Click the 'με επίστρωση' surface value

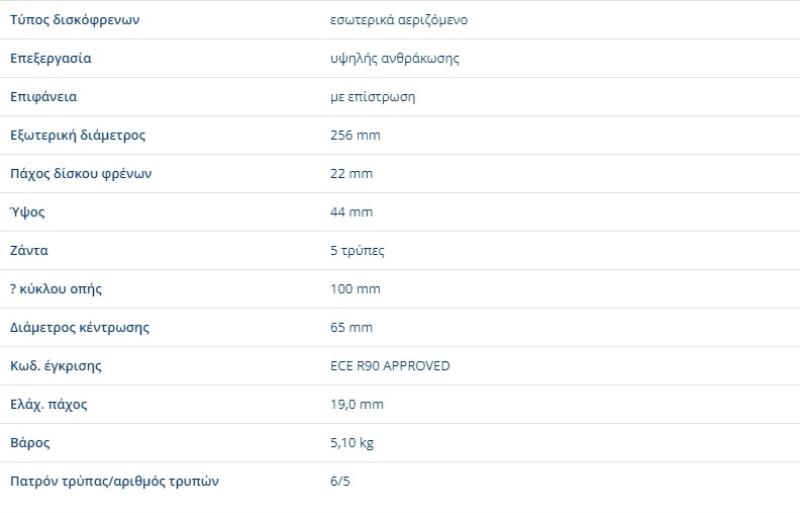click(372, 97)
